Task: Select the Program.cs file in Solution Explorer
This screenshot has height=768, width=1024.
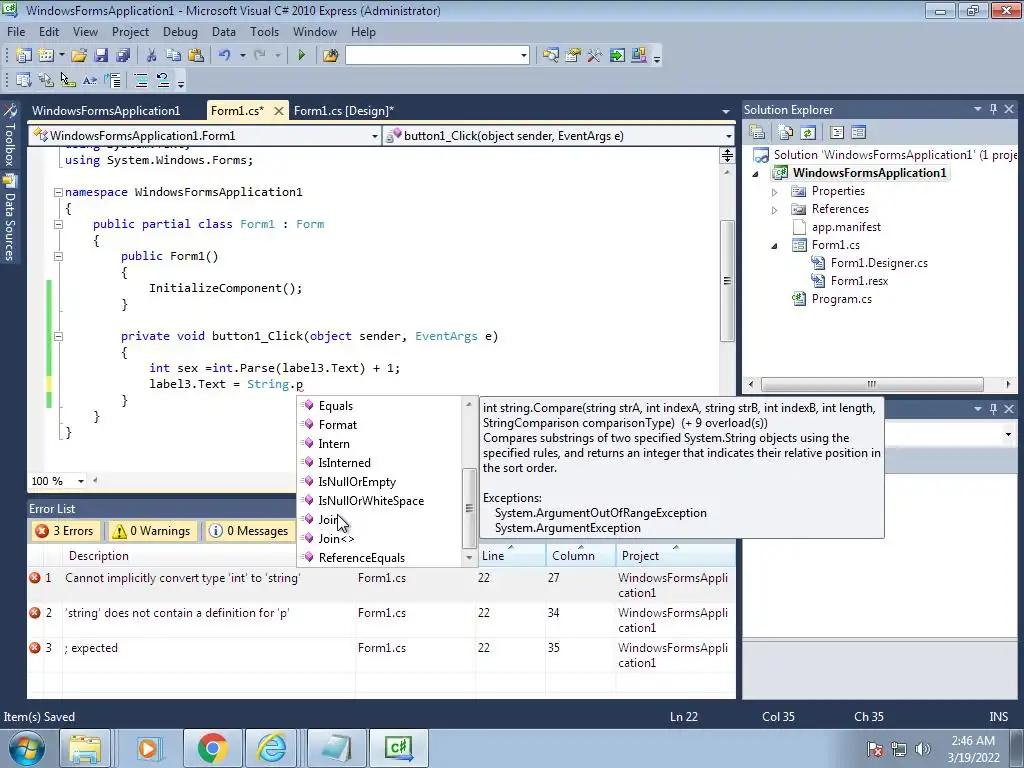Action: pos(841,299)
